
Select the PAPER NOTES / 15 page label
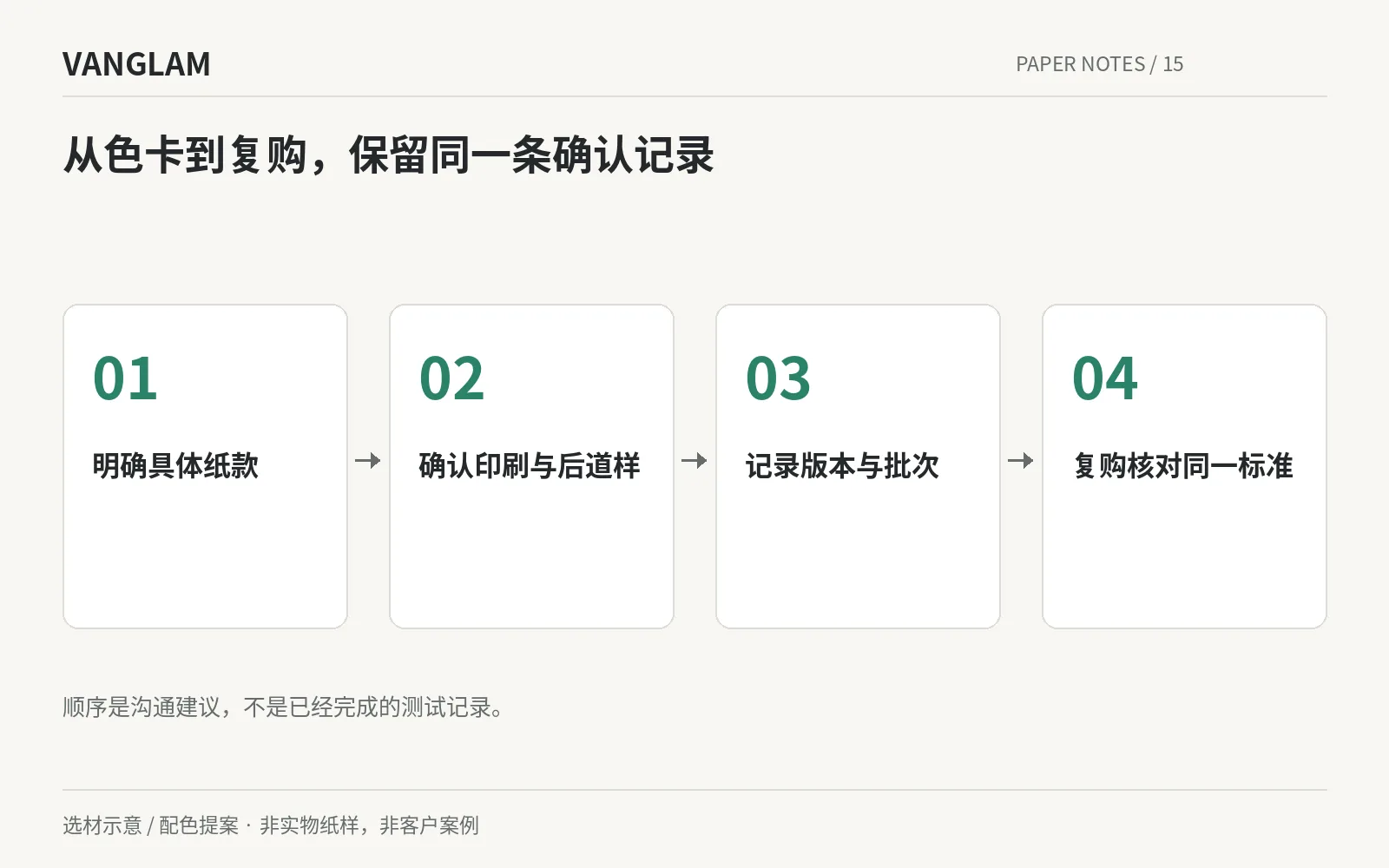point(1099,64)
